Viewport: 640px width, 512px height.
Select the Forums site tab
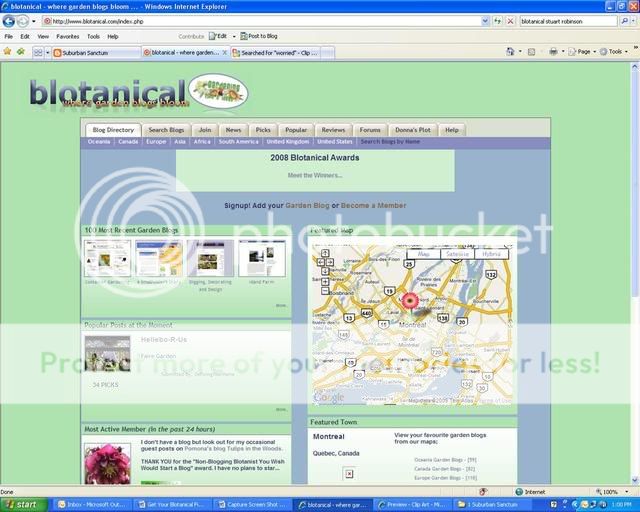click(370, 130)
